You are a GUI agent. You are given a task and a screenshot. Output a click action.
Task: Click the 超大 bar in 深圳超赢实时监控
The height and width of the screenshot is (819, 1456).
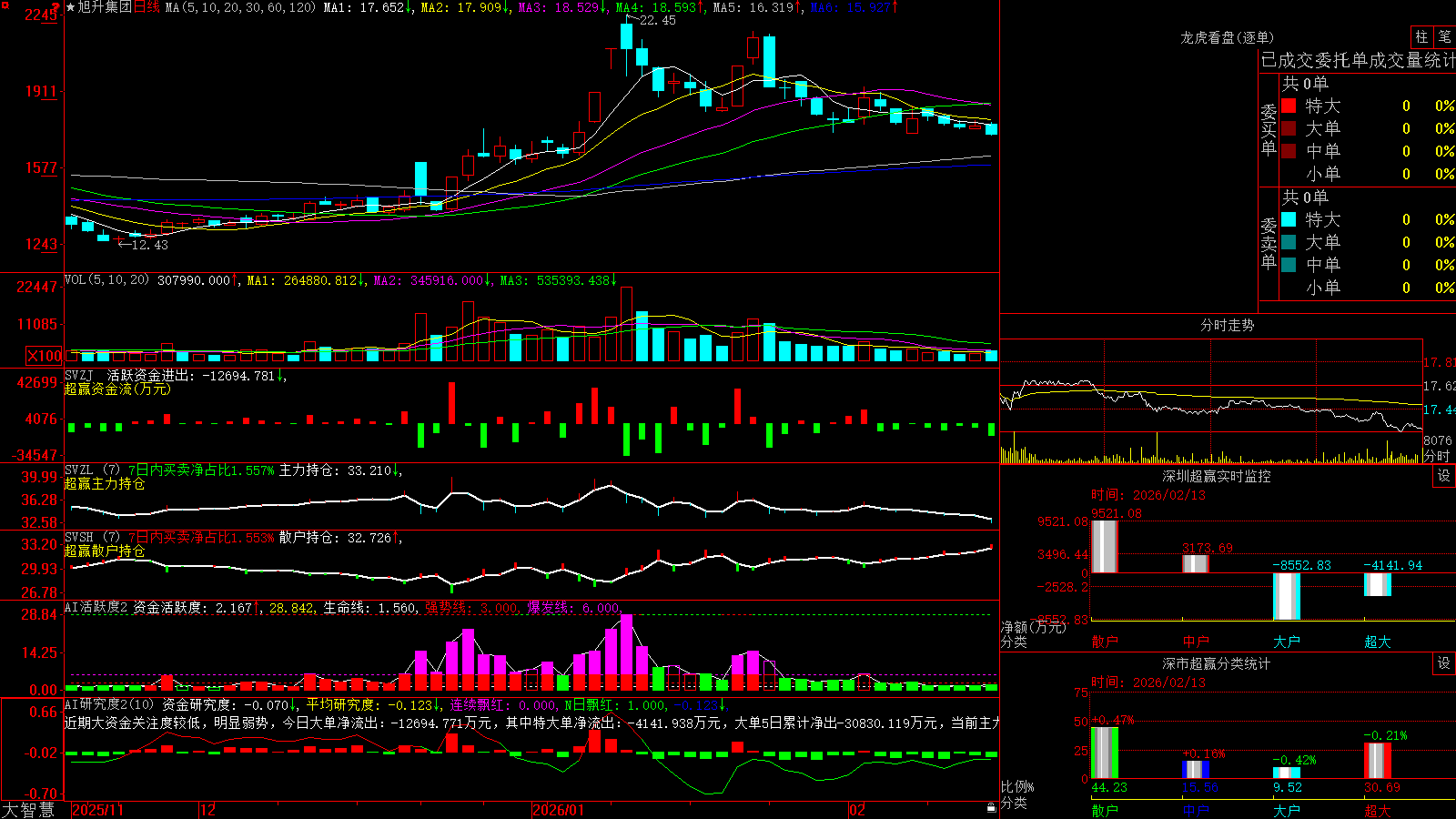coord(1378,585)
